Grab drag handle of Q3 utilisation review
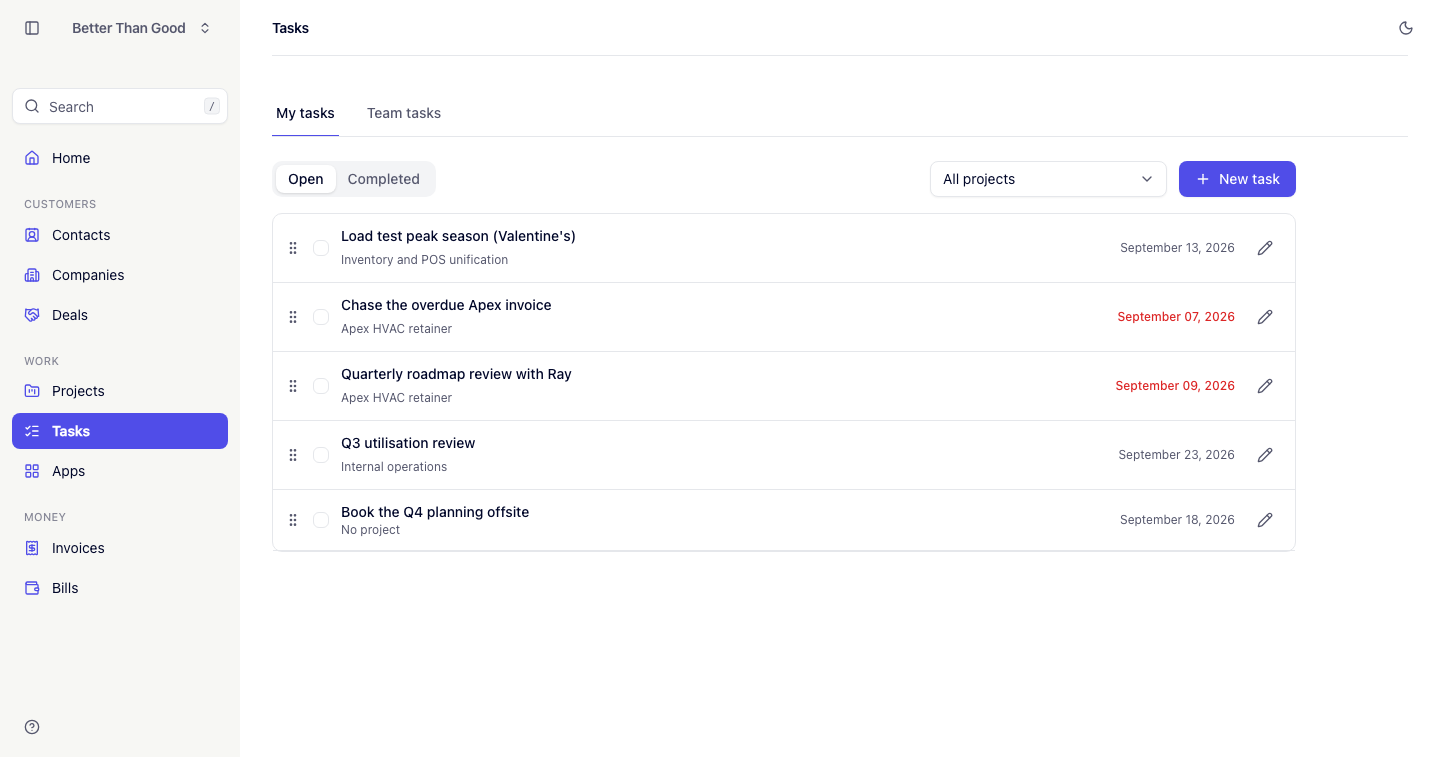 click(293, 455)
